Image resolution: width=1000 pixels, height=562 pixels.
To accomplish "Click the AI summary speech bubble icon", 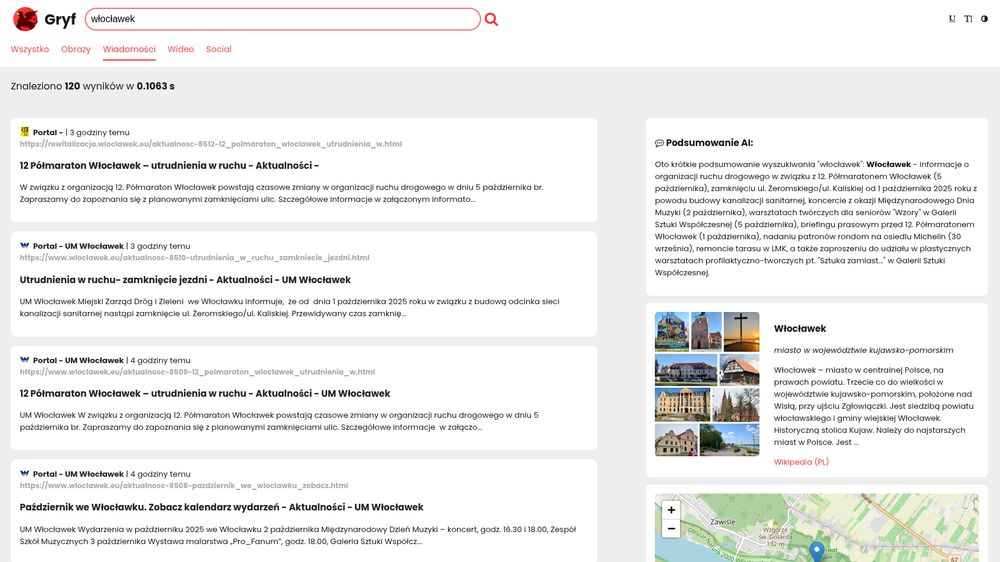I will [659, 143].
